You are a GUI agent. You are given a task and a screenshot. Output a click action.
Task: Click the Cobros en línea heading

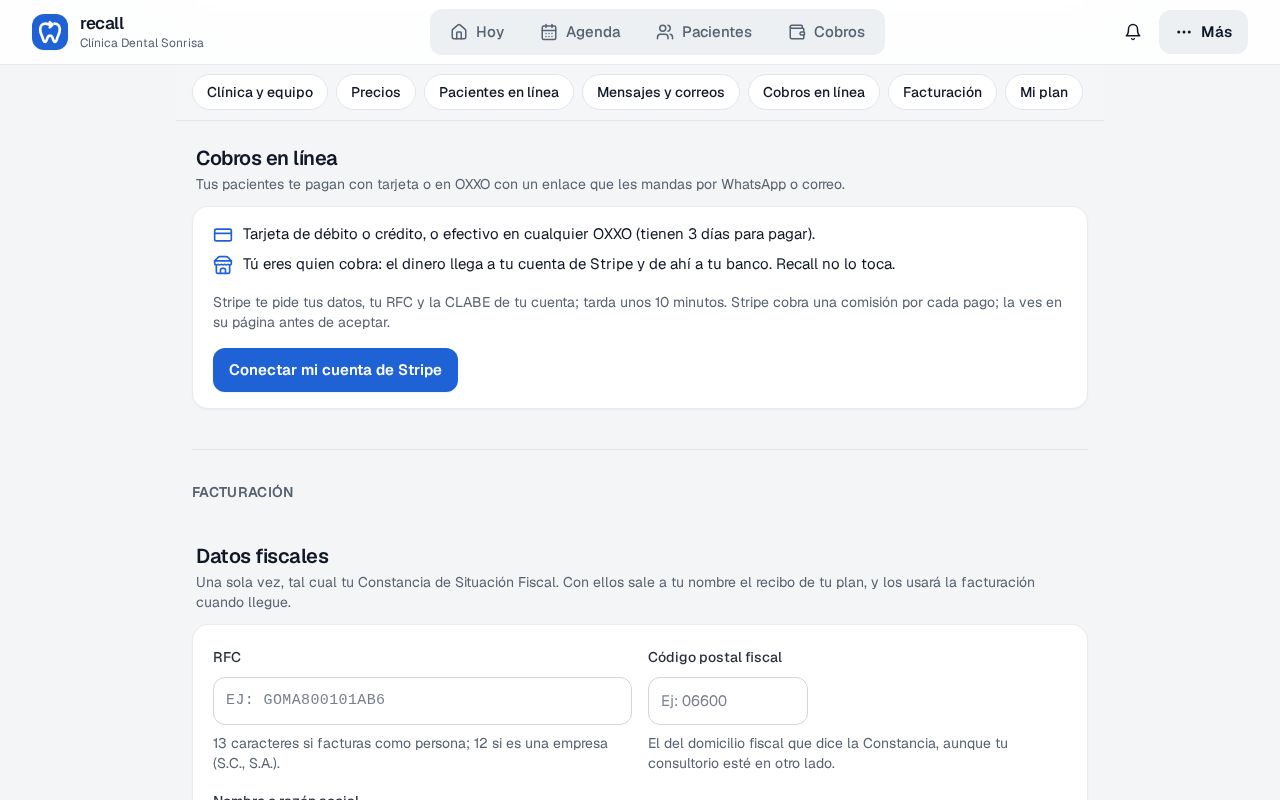coord(267,158)
